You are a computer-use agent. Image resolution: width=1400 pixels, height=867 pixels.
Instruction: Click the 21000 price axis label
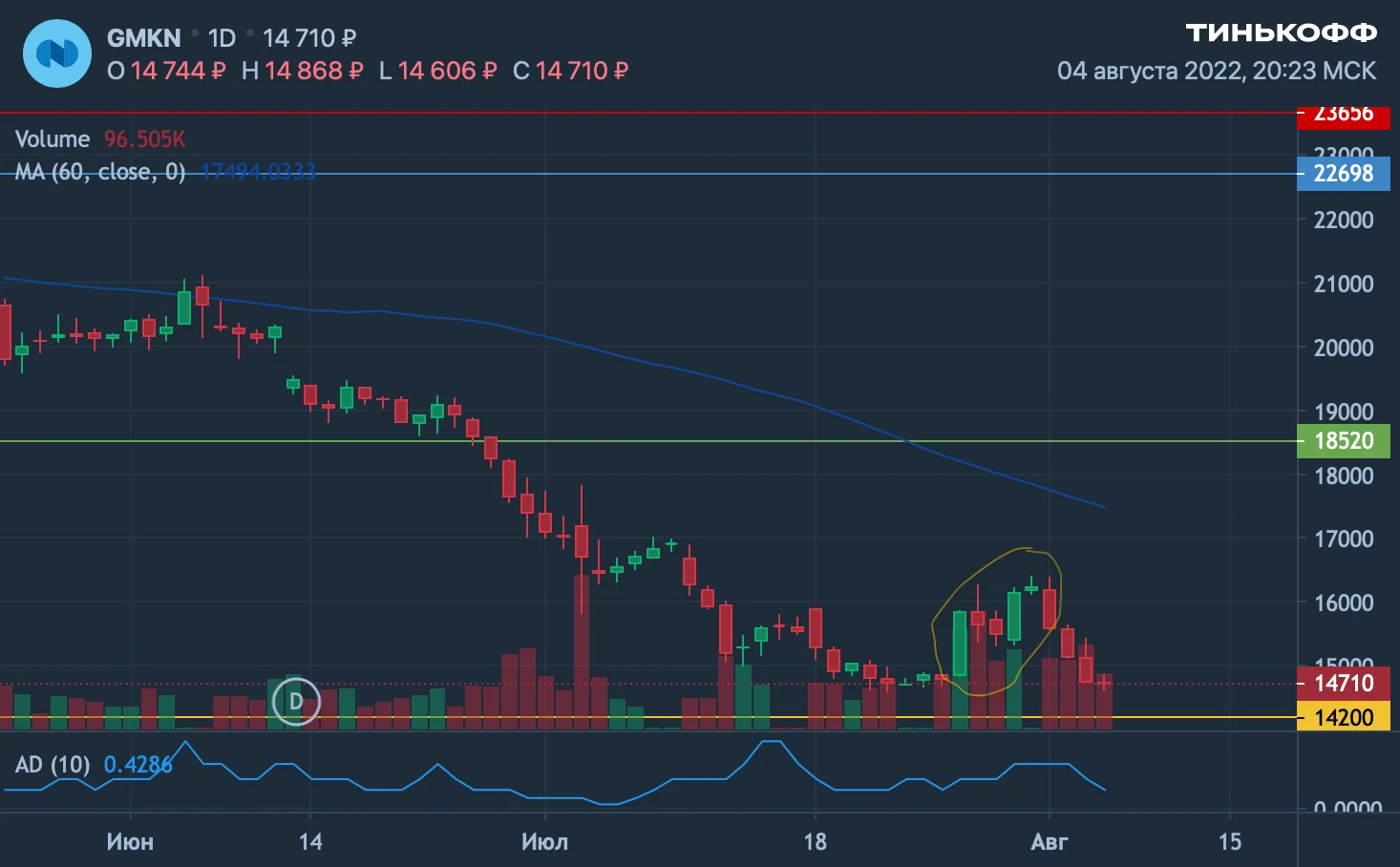(1344, 284)
